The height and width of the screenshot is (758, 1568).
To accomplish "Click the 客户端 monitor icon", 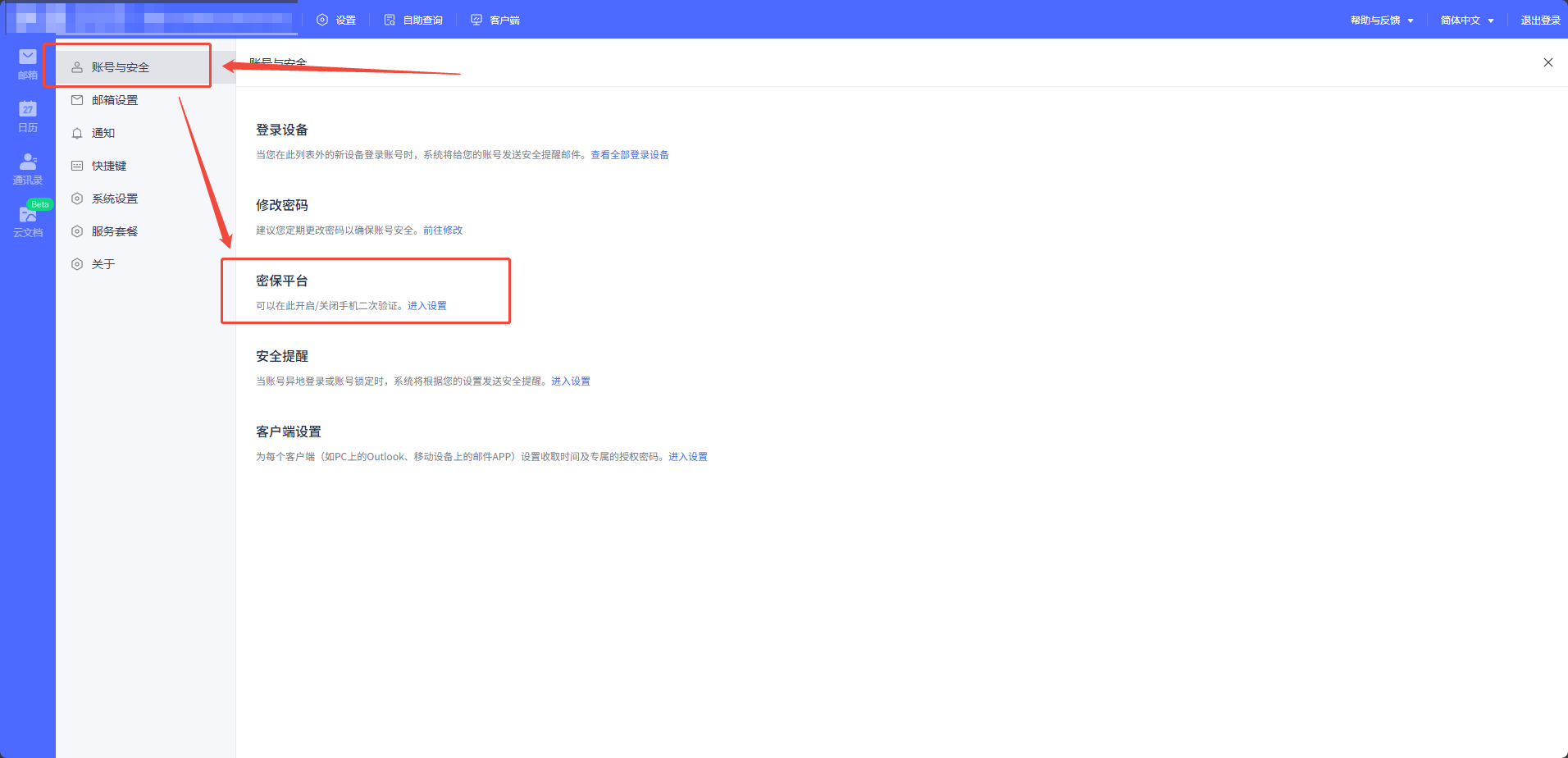I will click(x=476, y=20).
